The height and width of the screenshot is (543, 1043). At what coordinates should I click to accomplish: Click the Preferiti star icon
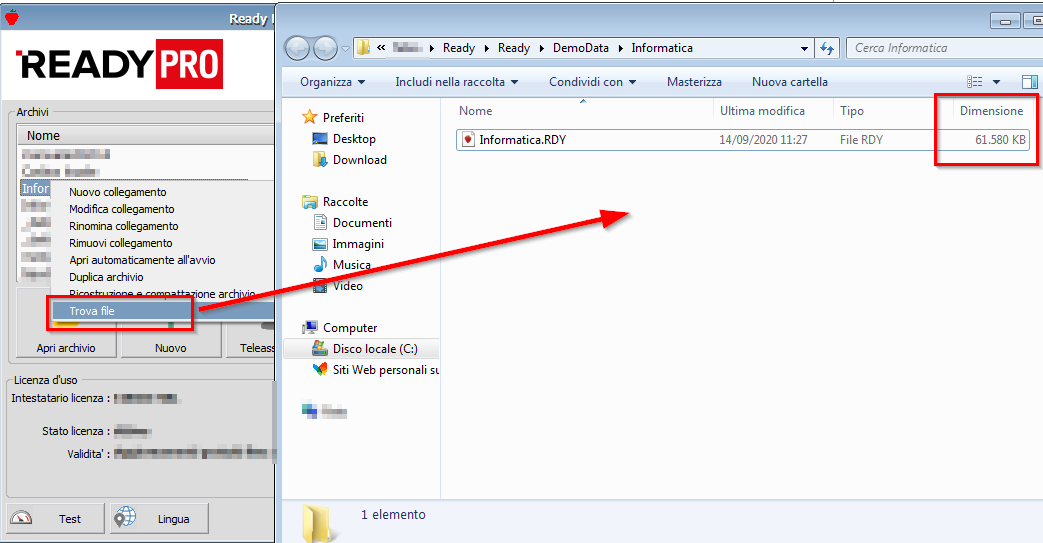[309, 117]
